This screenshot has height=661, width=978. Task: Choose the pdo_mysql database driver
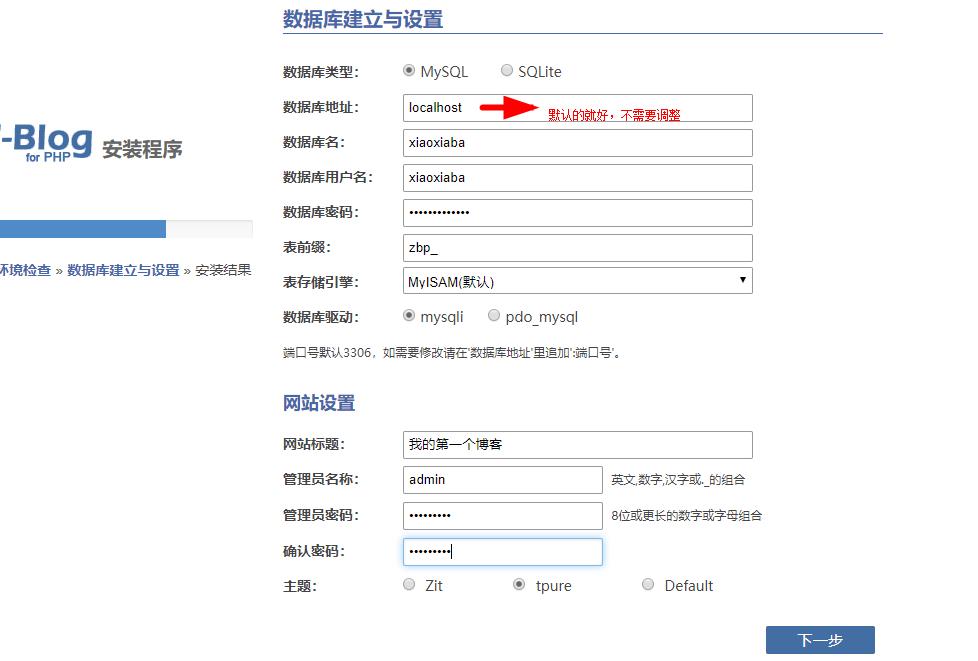coord(494,316)
